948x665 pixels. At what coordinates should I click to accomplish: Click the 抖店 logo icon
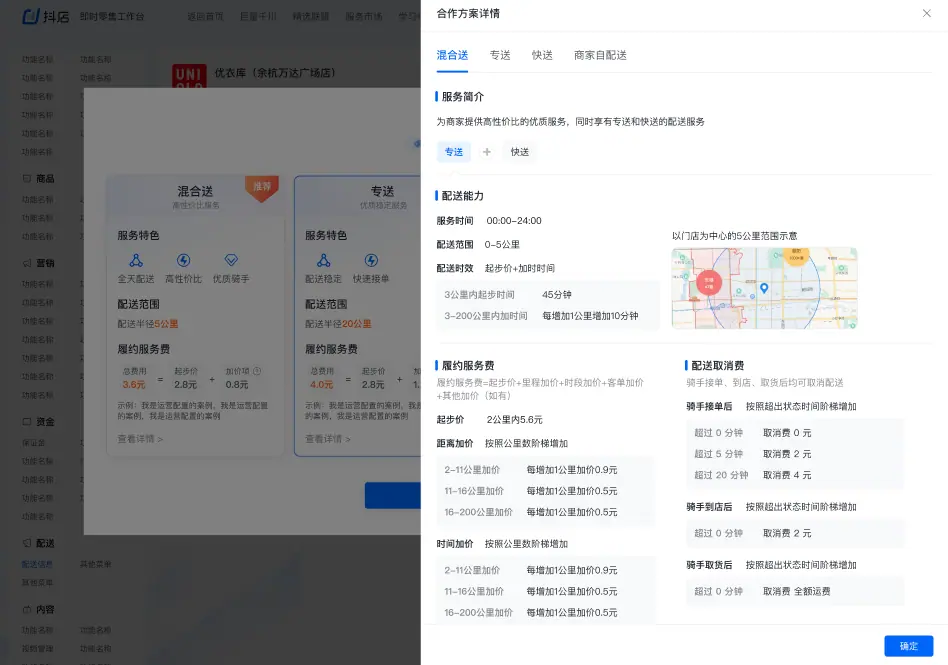click(31, 16)
